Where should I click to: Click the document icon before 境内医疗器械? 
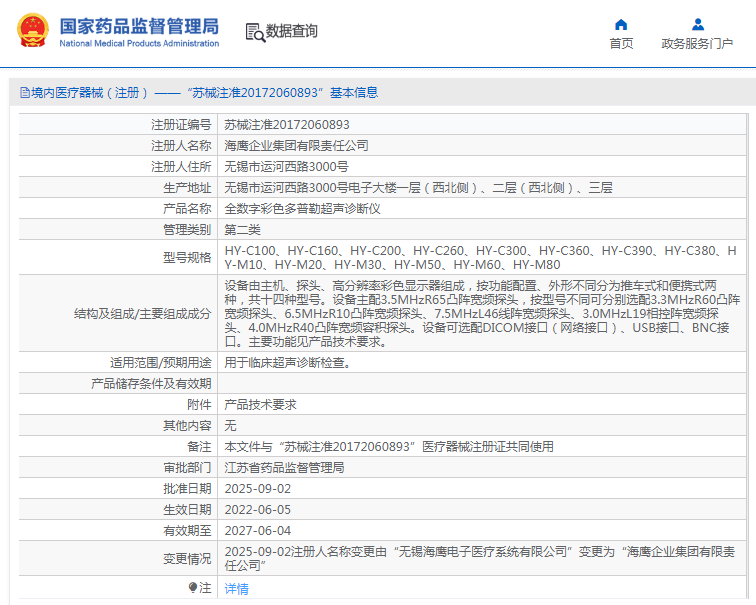[x=24, y=93]
